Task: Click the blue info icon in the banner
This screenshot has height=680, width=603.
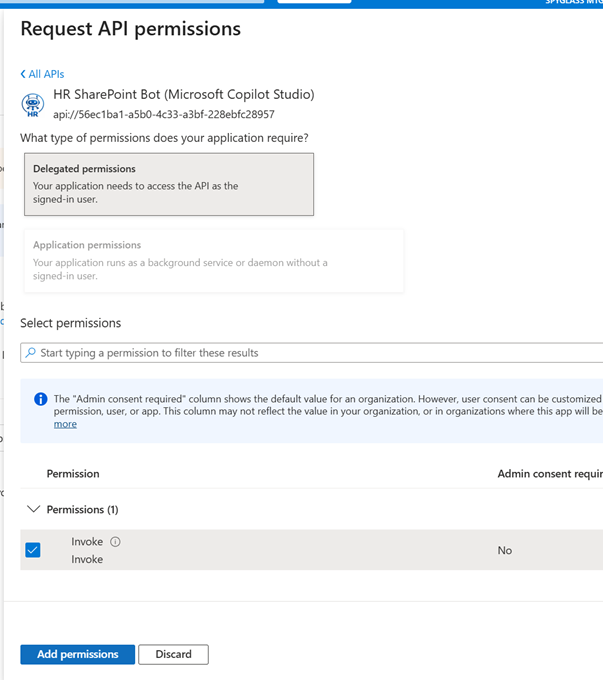Action: (41, 399)
